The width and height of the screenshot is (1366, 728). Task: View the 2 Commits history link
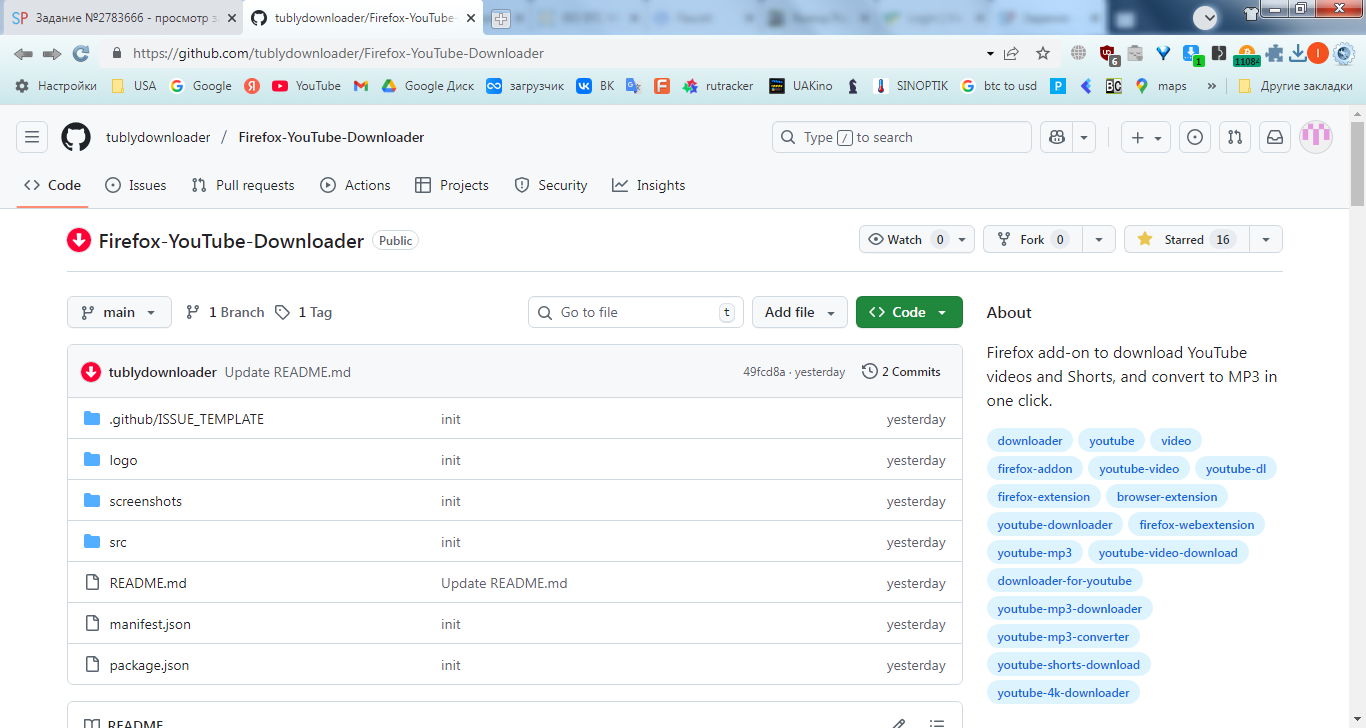point(901,372)
